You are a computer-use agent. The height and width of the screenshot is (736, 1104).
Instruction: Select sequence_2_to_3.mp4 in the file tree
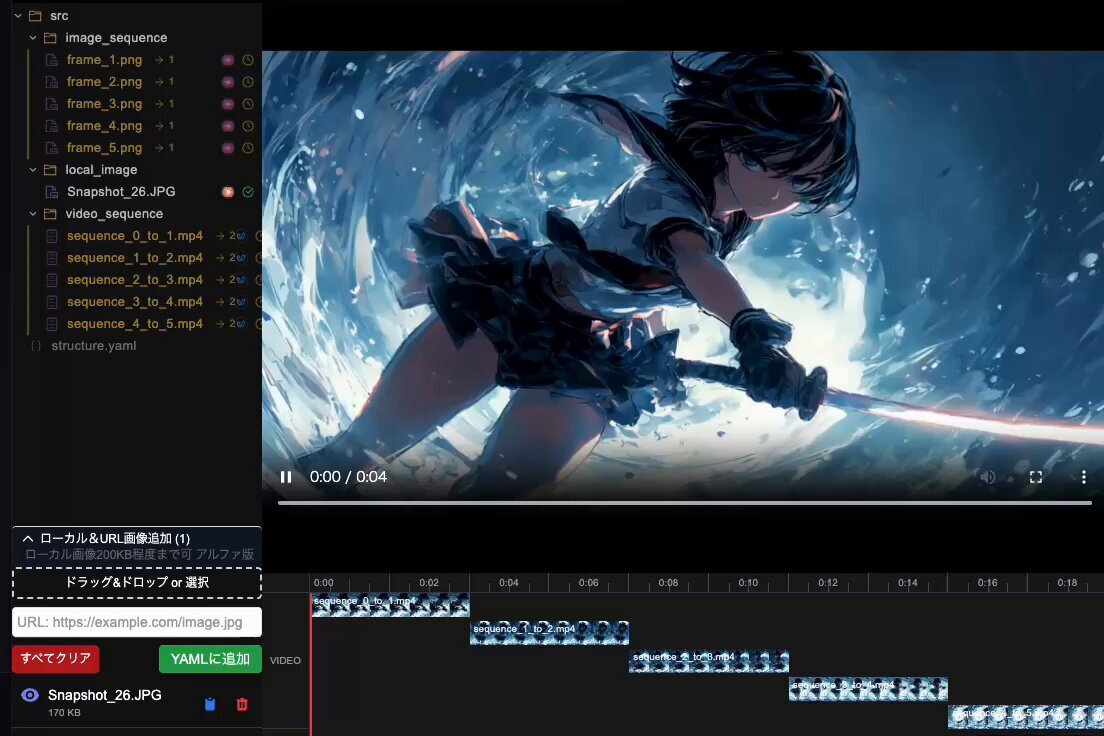(x=134, y=280)
